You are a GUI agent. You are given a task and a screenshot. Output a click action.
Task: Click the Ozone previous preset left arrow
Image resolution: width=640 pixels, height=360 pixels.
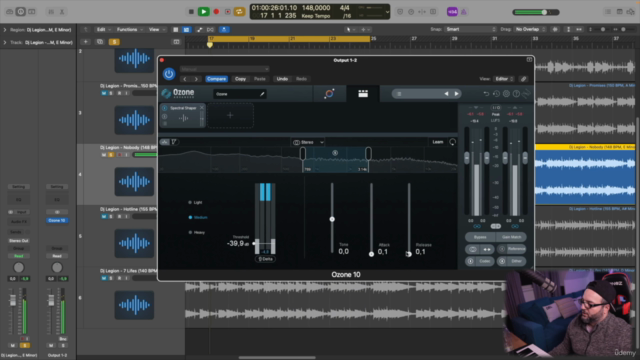point(446,94)
